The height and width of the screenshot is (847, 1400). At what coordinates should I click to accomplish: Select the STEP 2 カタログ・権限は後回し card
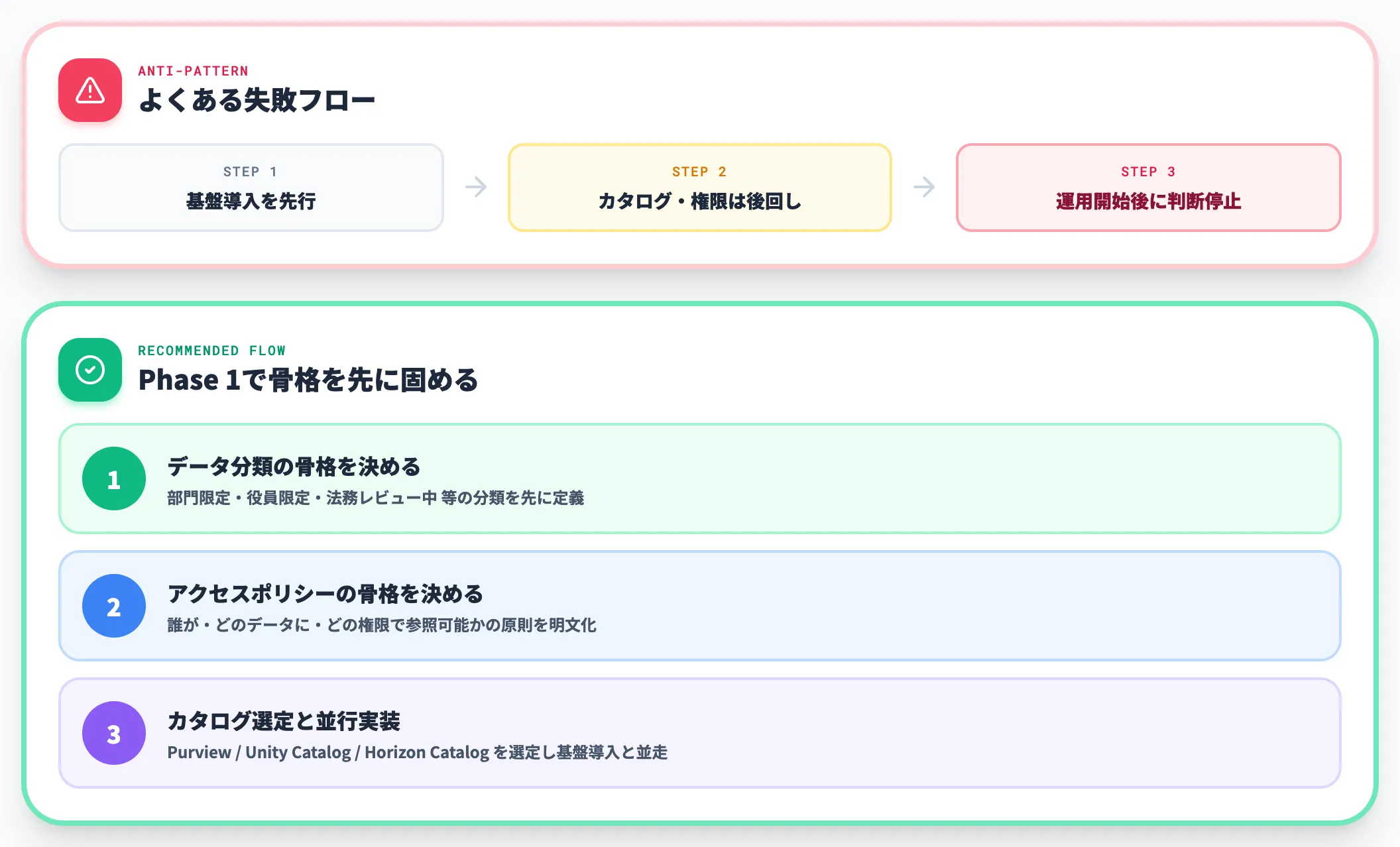pyautogui.click(x=700, y=188)
